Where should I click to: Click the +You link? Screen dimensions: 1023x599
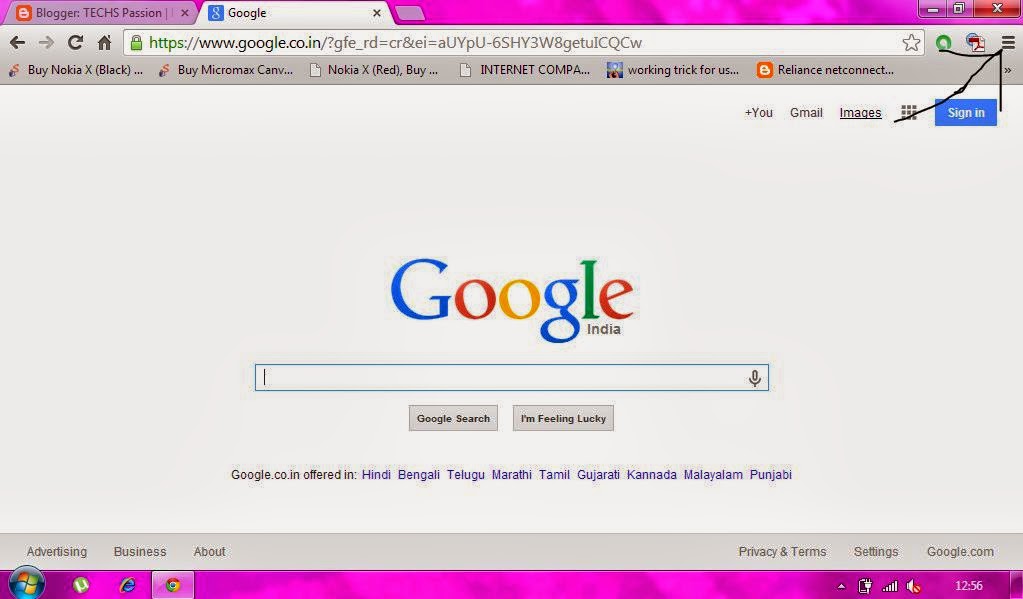click(758, 113)
